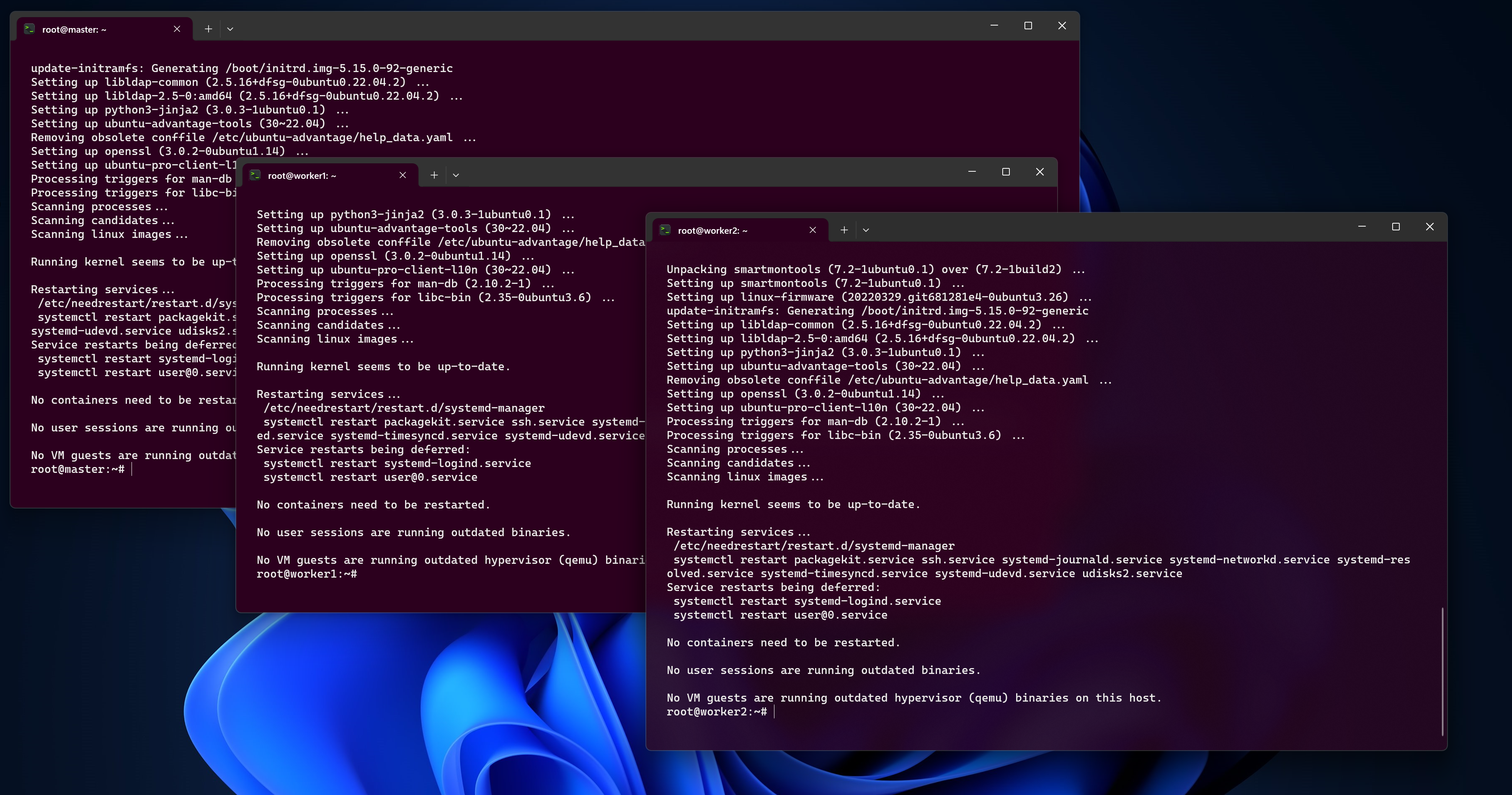Open new tab in worker1 terminal

[x=434, y=175]
